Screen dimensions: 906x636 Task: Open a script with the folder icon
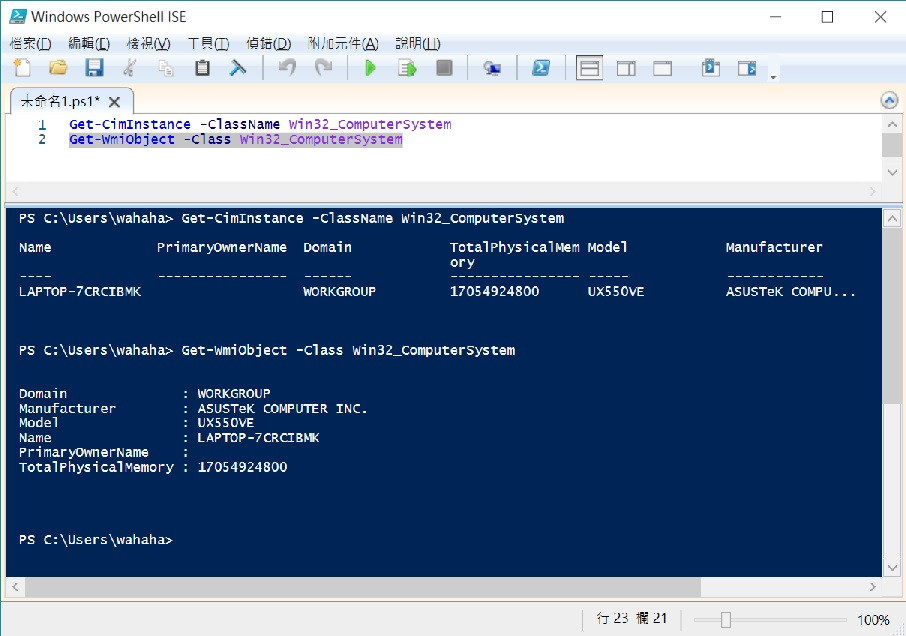click(x=58, y=68)
